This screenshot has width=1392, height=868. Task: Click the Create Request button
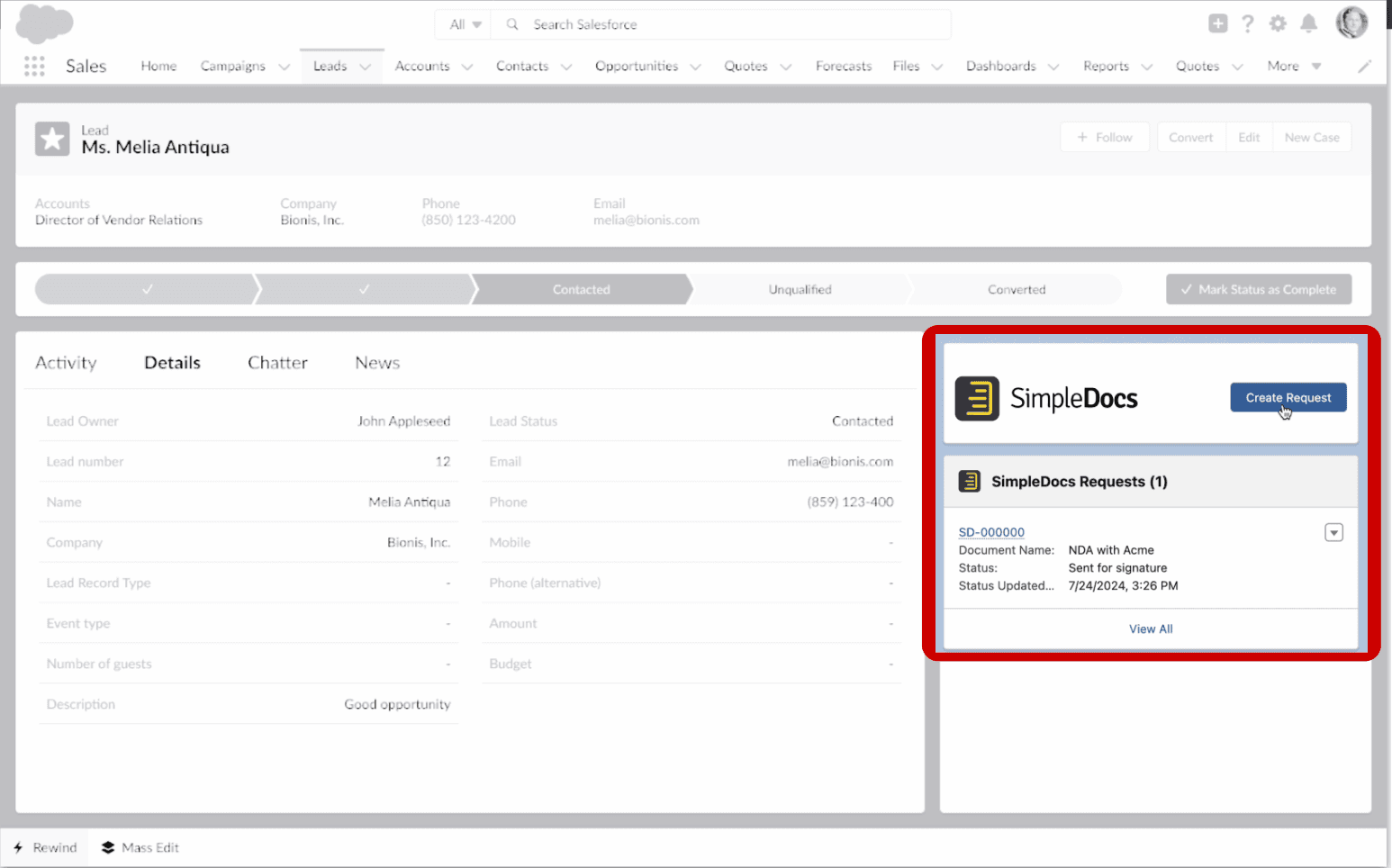pos(1288,397)
